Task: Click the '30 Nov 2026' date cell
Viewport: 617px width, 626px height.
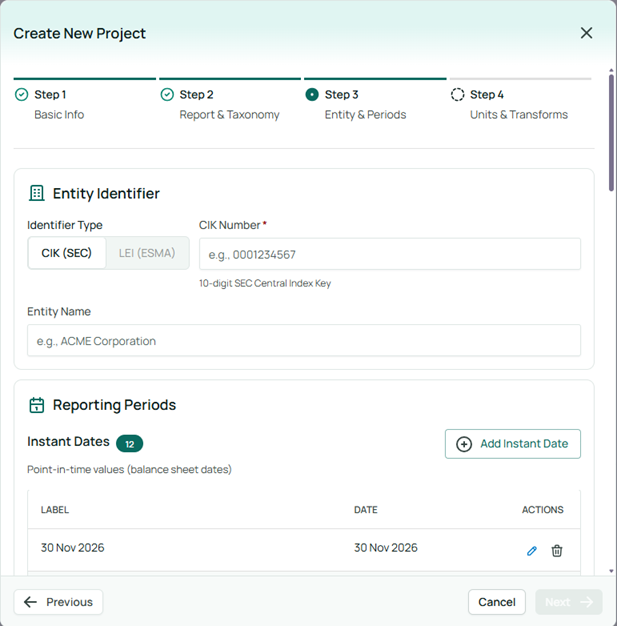Action: click(386, 548)
